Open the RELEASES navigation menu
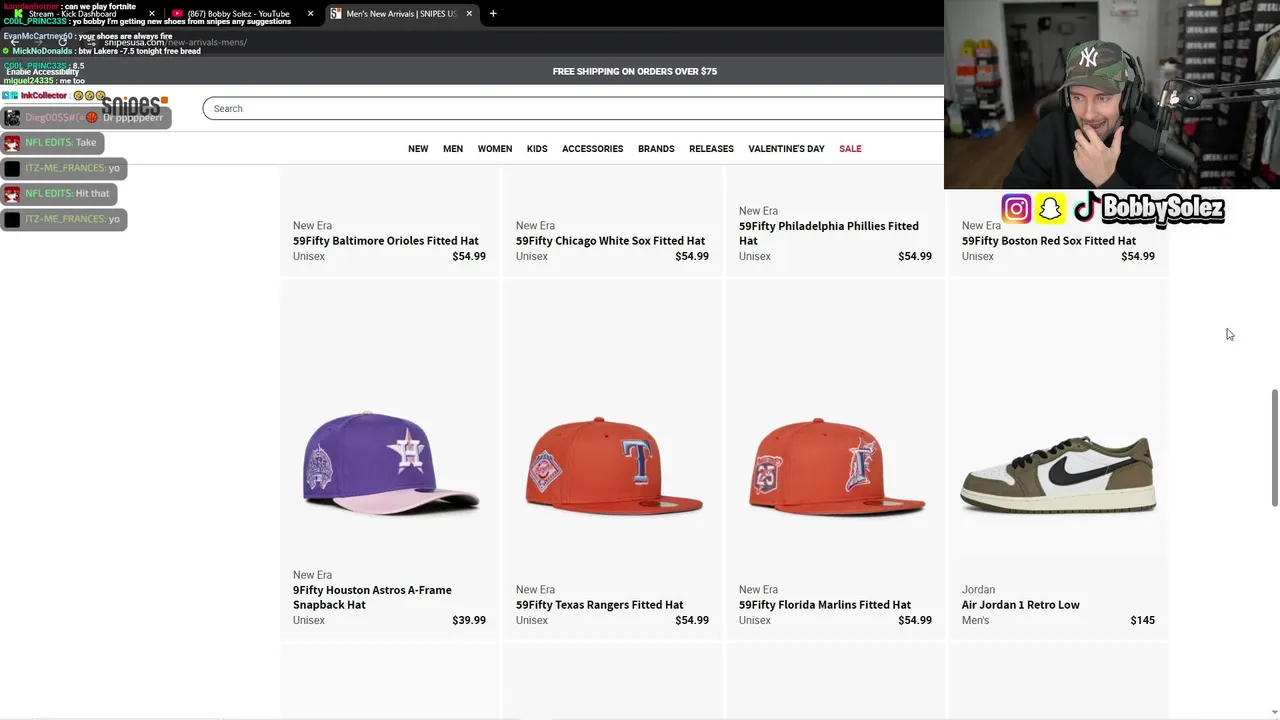 click(711, 149)
